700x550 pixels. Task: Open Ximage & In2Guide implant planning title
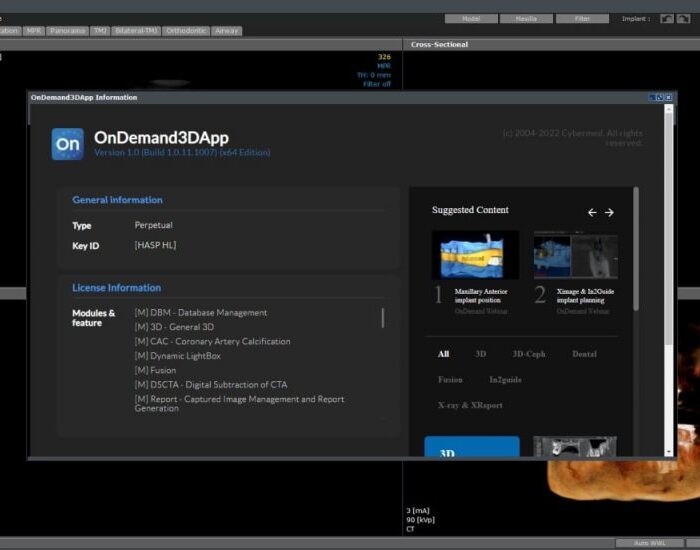(x=585, y=296)
